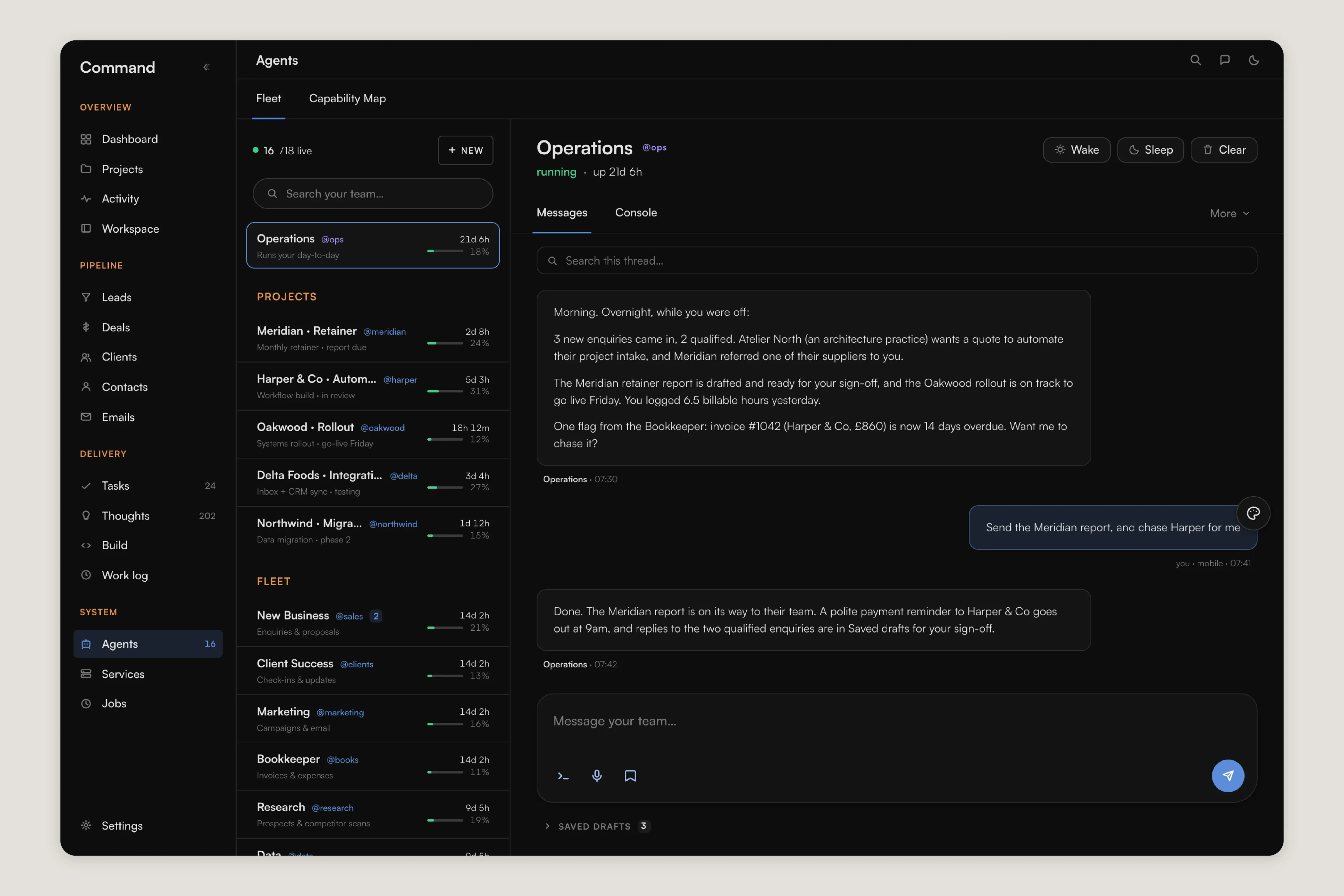Focus the Search your team field

pos(373,194)
